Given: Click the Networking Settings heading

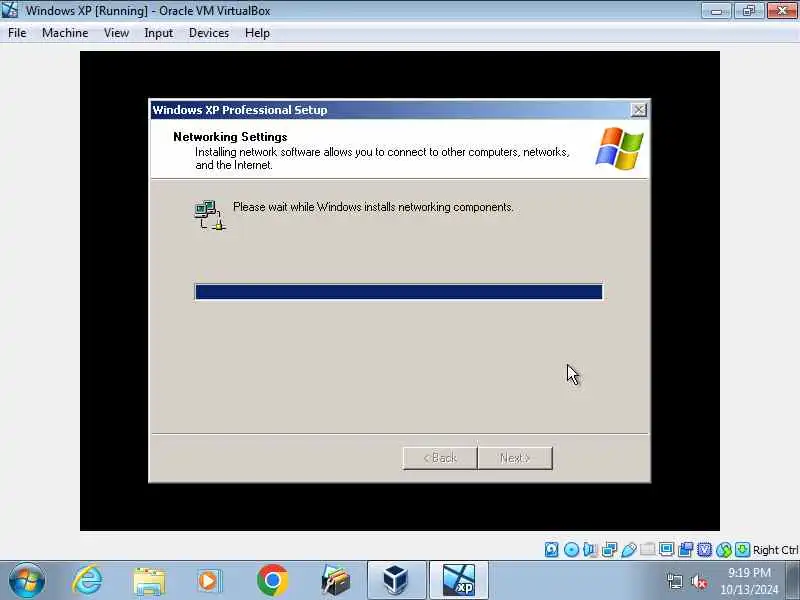Looking at the screenshot, I should click(230, 137).
